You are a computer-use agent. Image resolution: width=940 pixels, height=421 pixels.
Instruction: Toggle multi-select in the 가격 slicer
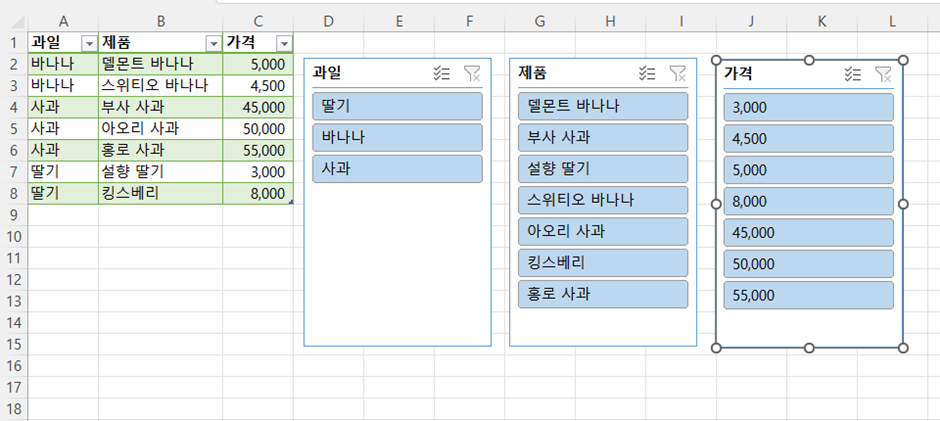tap(852, 74)
